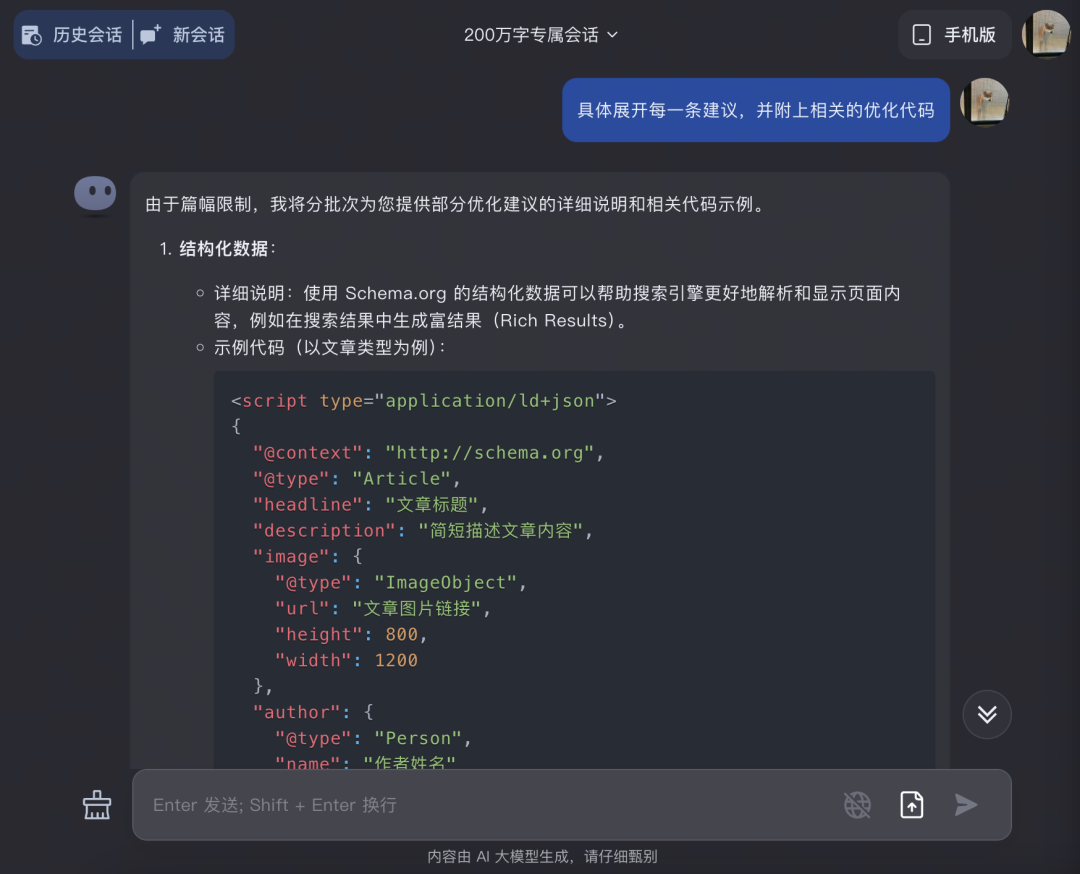Image resolution: width=1080 pixels, height=874 pixels.
Task: Click the scroll-to-bottom double chevron
Action: tap(987, 715)
